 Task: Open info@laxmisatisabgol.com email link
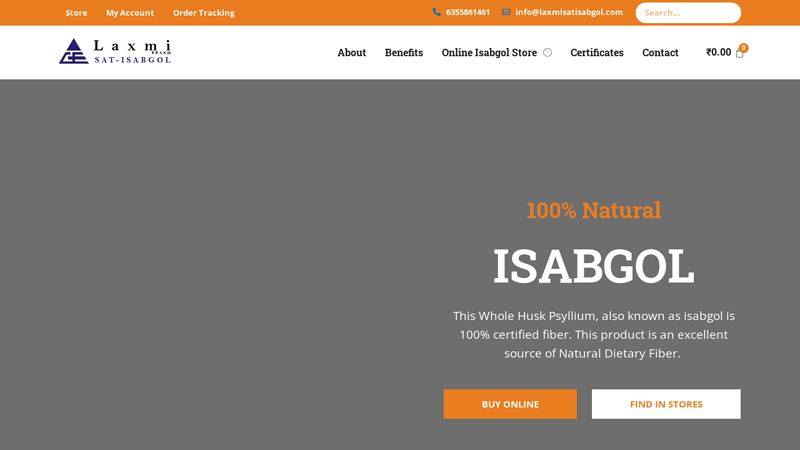[x=569, y=12]
